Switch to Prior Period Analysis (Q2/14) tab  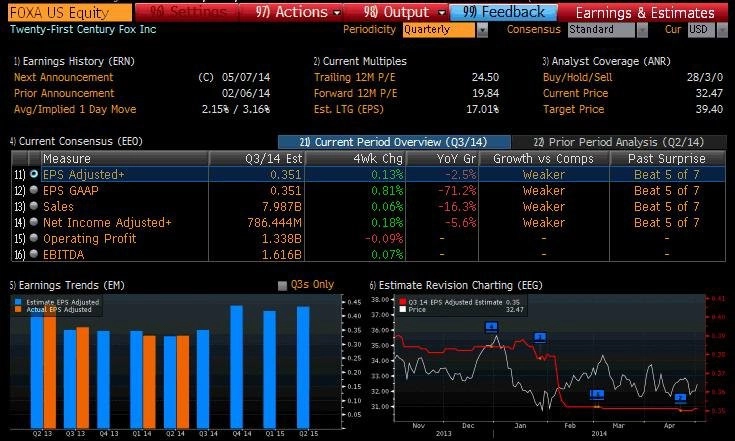[x=619, y=142]
